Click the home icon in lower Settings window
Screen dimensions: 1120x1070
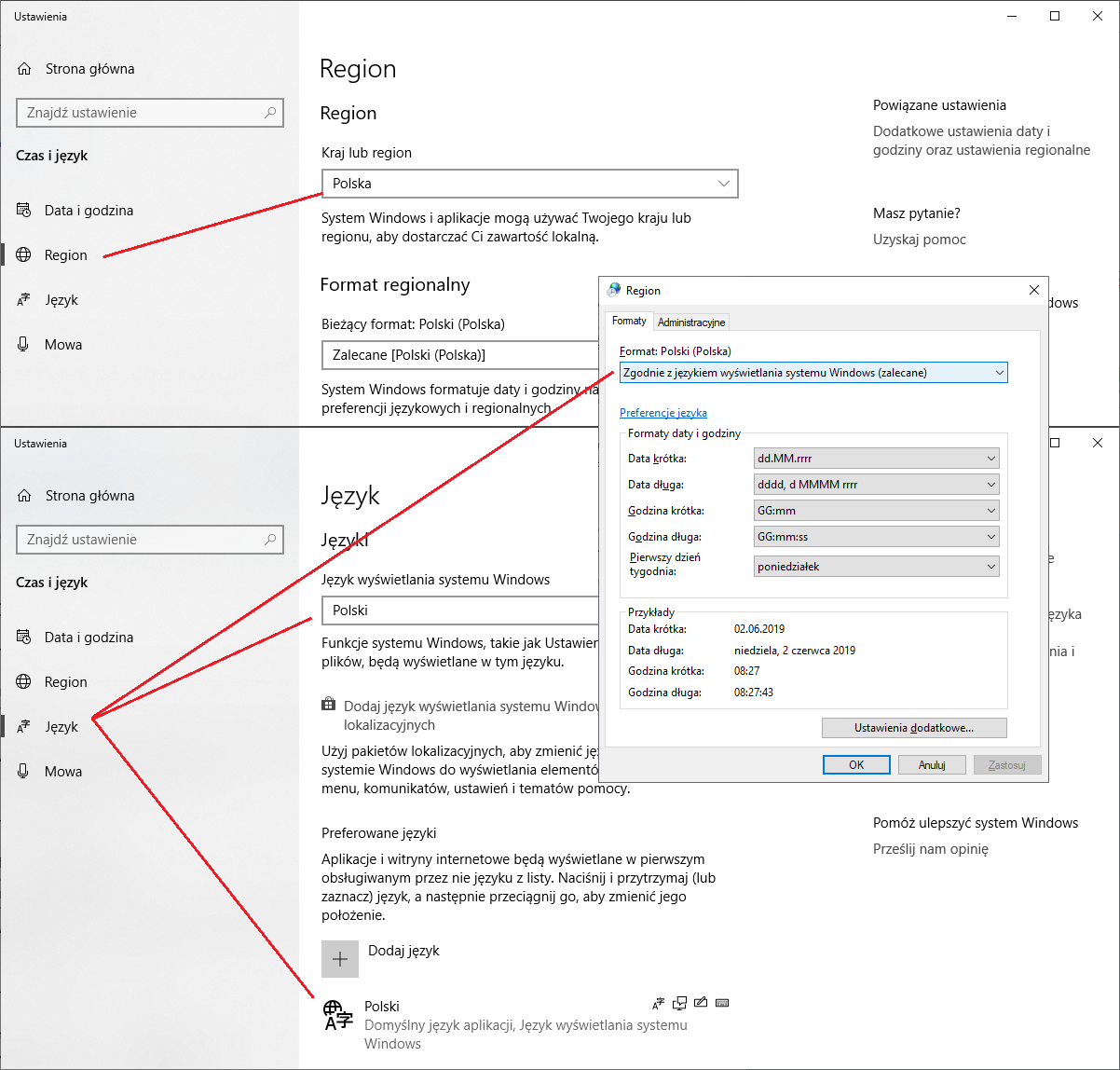pyautogui.click(x=25, y=496)
